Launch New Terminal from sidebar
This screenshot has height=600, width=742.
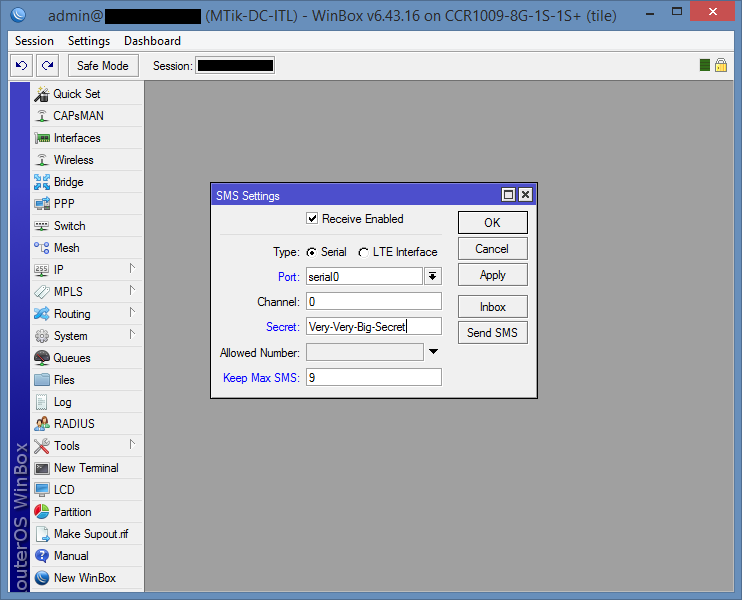tap(85, 468)
